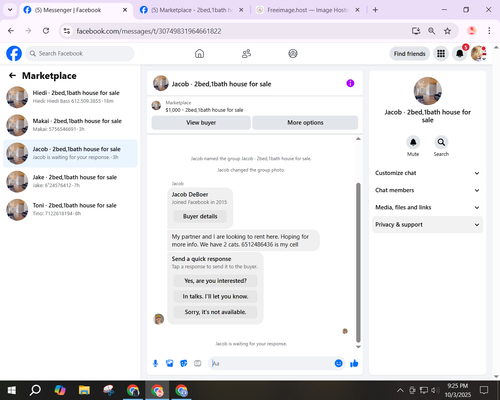
Task: Open File Explorer from taskbar
Action: 84,390
